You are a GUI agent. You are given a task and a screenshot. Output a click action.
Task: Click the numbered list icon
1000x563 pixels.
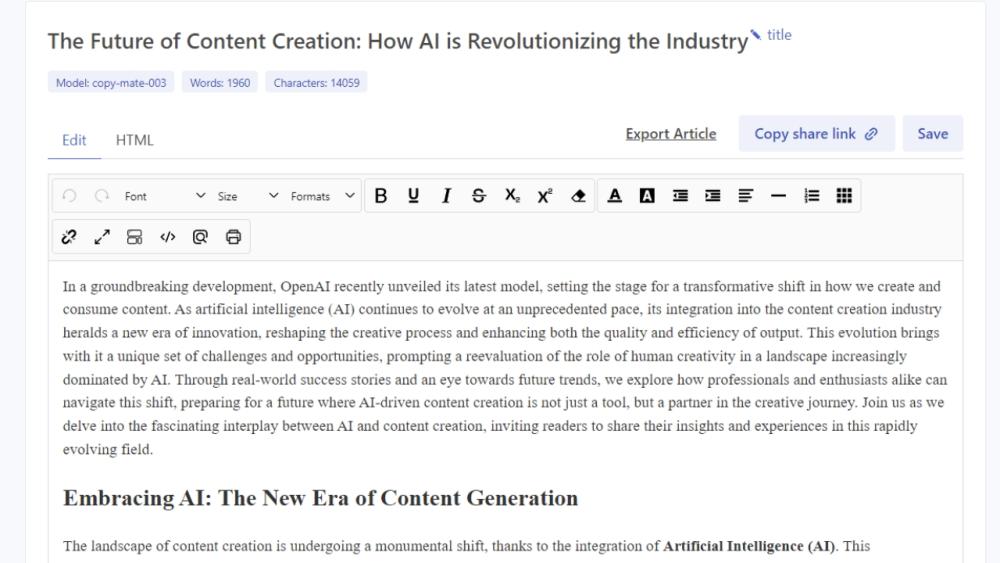[811, 196]
